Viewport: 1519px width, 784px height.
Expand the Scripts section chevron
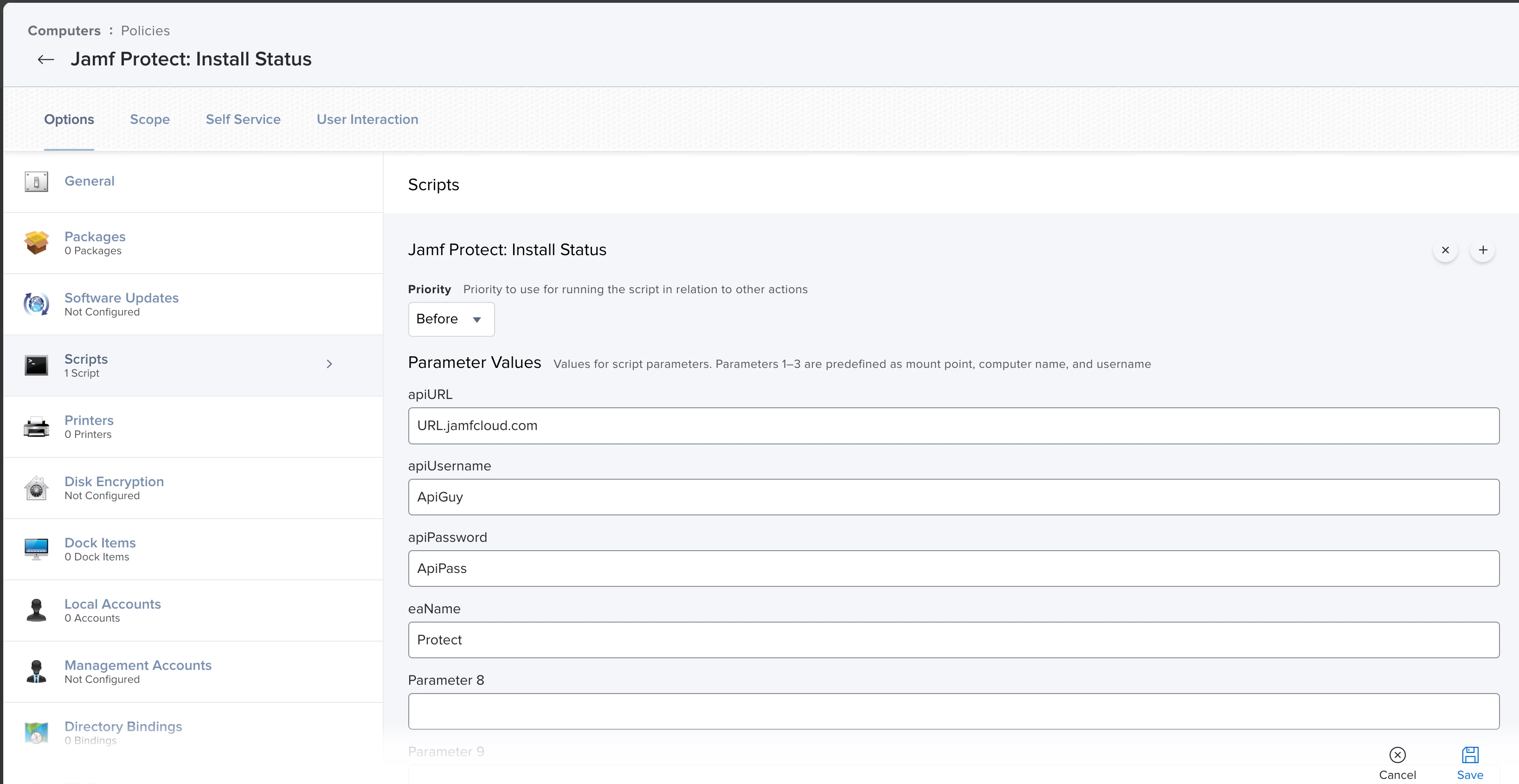(x=329, y=364)
